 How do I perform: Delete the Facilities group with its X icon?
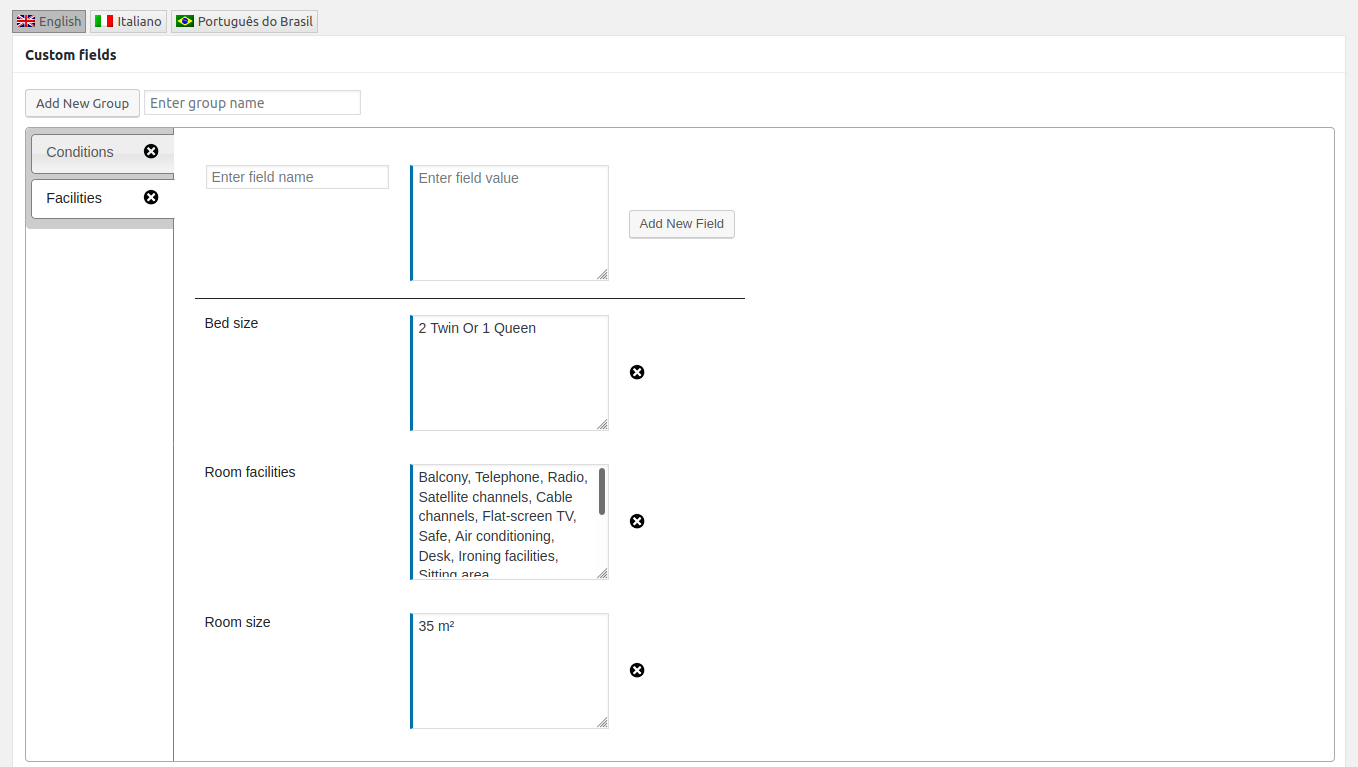point(151,198)
